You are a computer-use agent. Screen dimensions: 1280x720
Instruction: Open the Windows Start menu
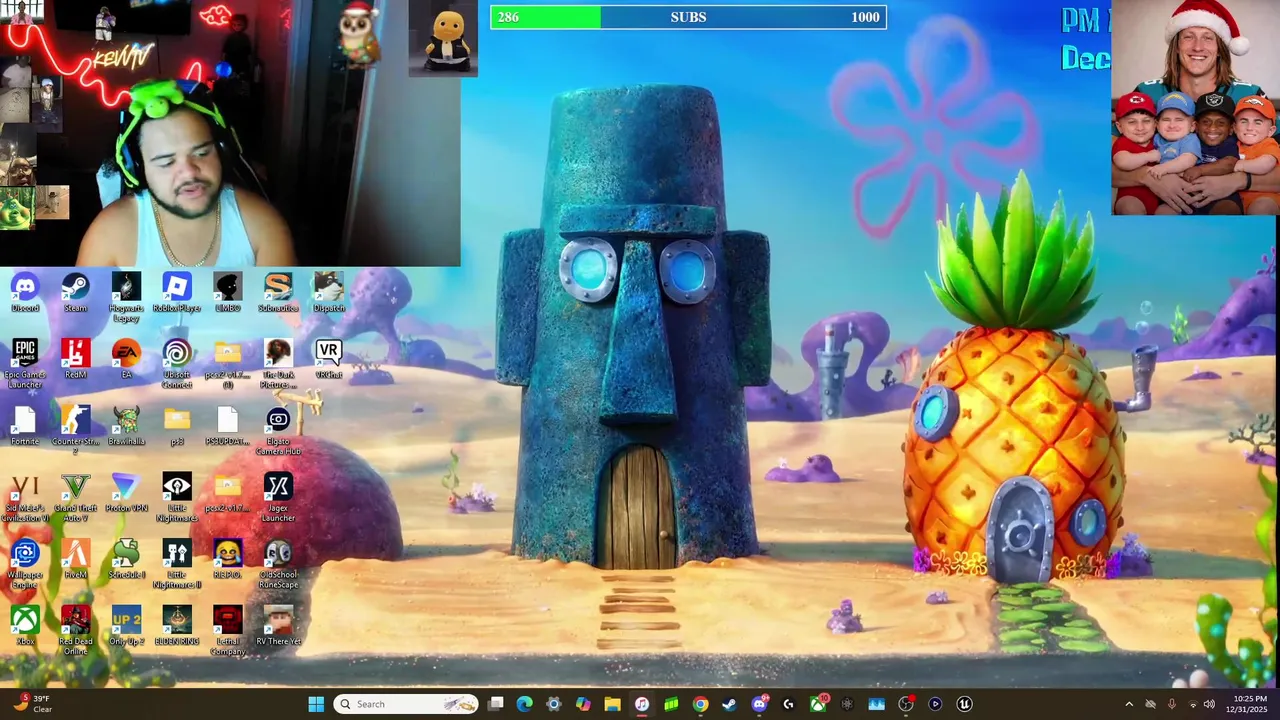316,704
